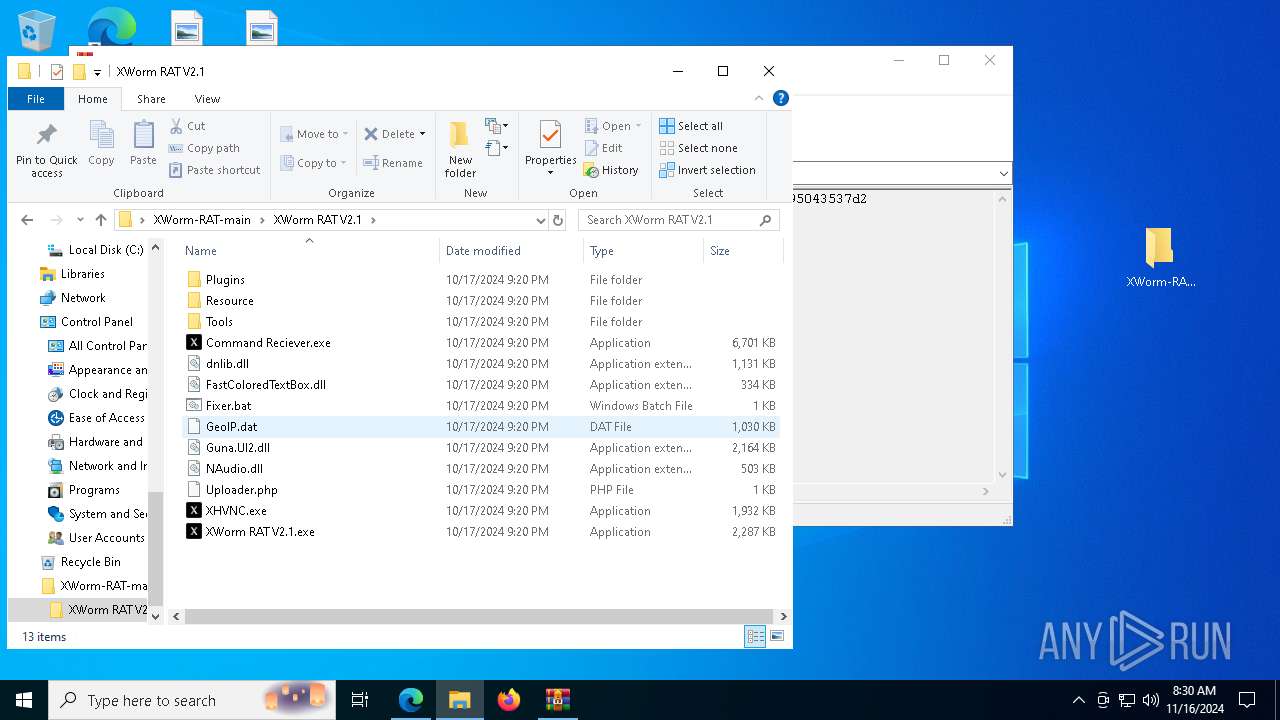Open the Recent locations dropdown arrow
This screenshot has height=720, width=1280.
click(80, 220)
